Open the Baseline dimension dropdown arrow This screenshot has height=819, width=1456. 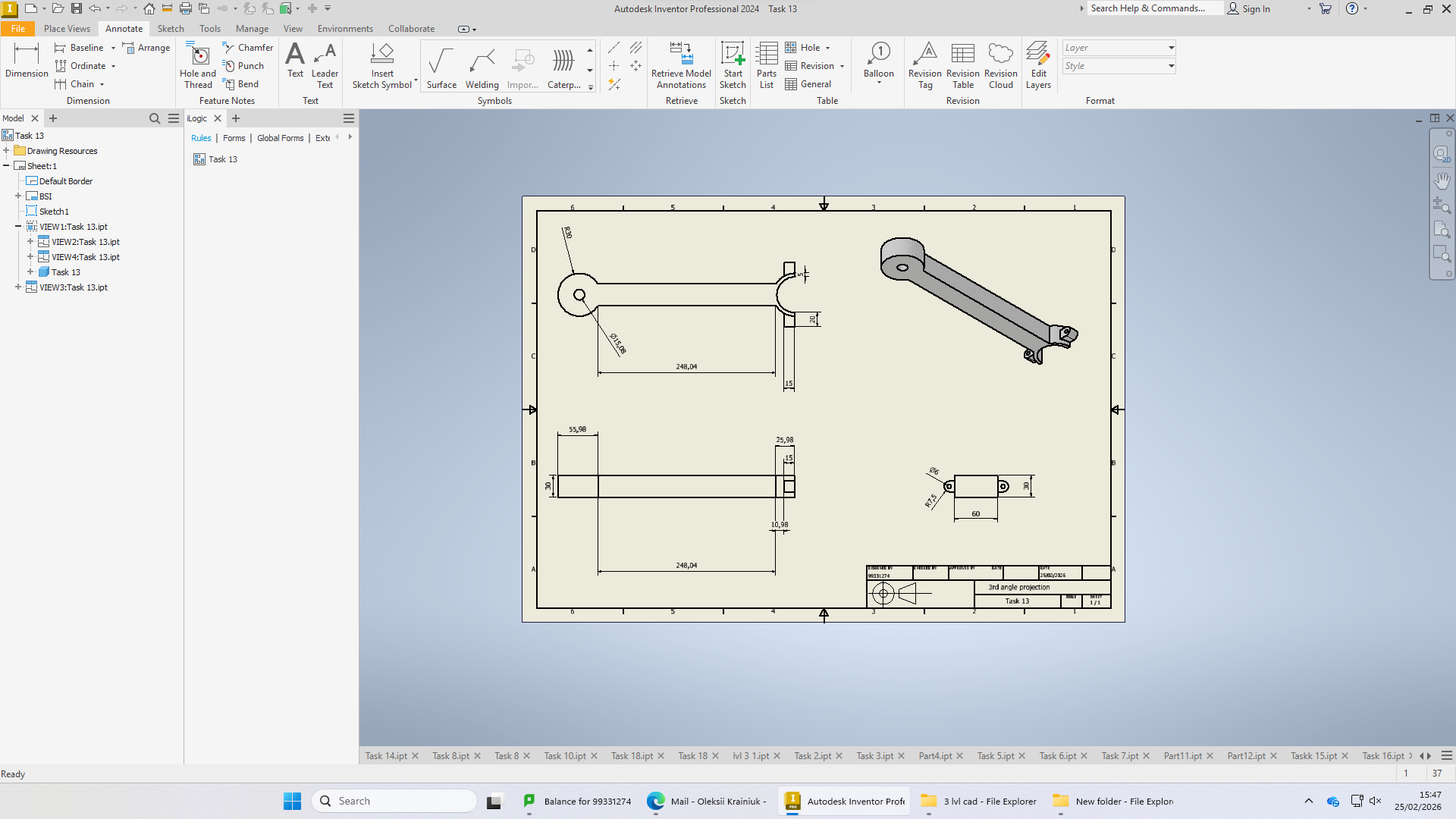point(114,48)
